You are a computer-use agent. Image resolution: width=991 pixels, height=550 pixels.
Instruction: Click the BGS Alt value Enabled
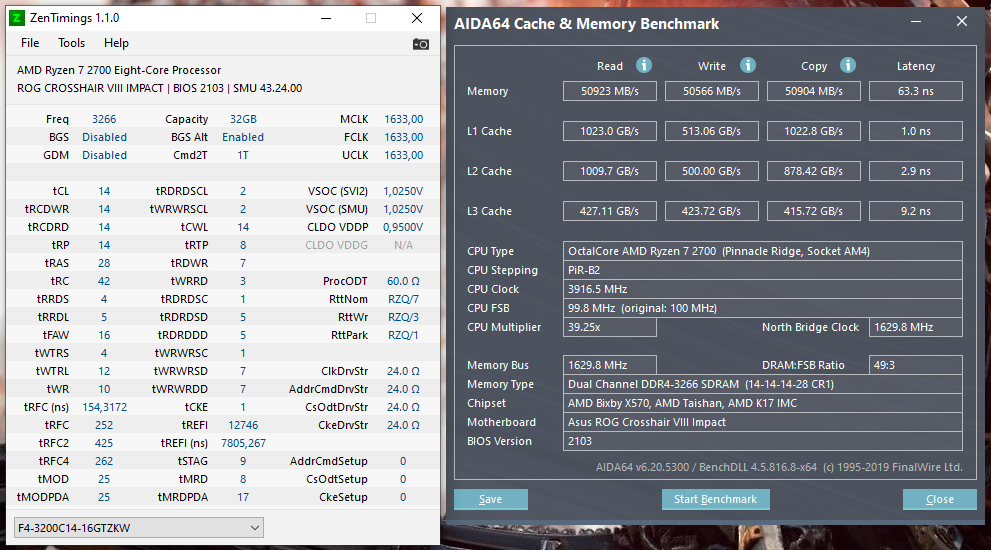coord(243,137)
